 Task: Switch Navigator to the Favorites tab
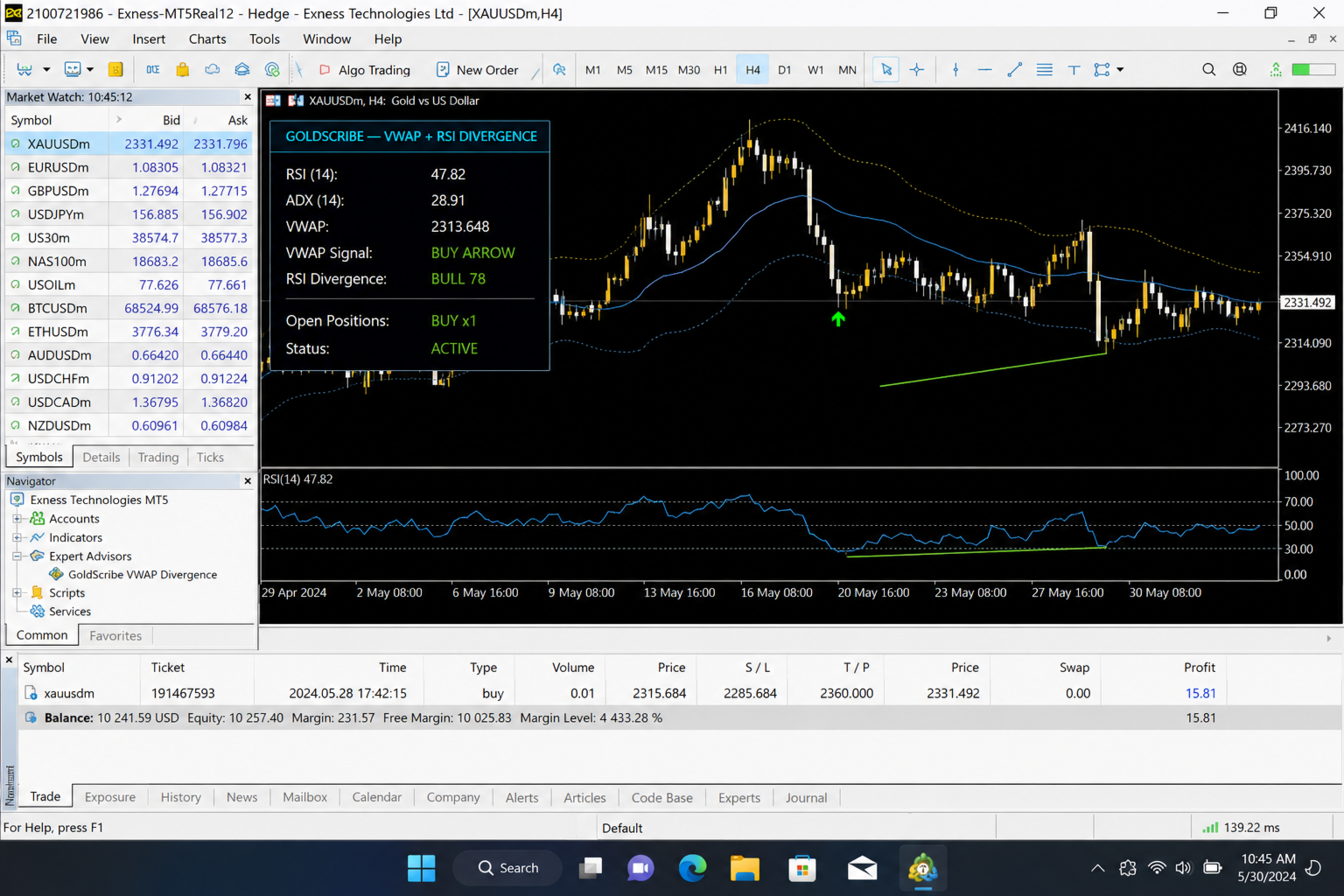tap(115, 635)
